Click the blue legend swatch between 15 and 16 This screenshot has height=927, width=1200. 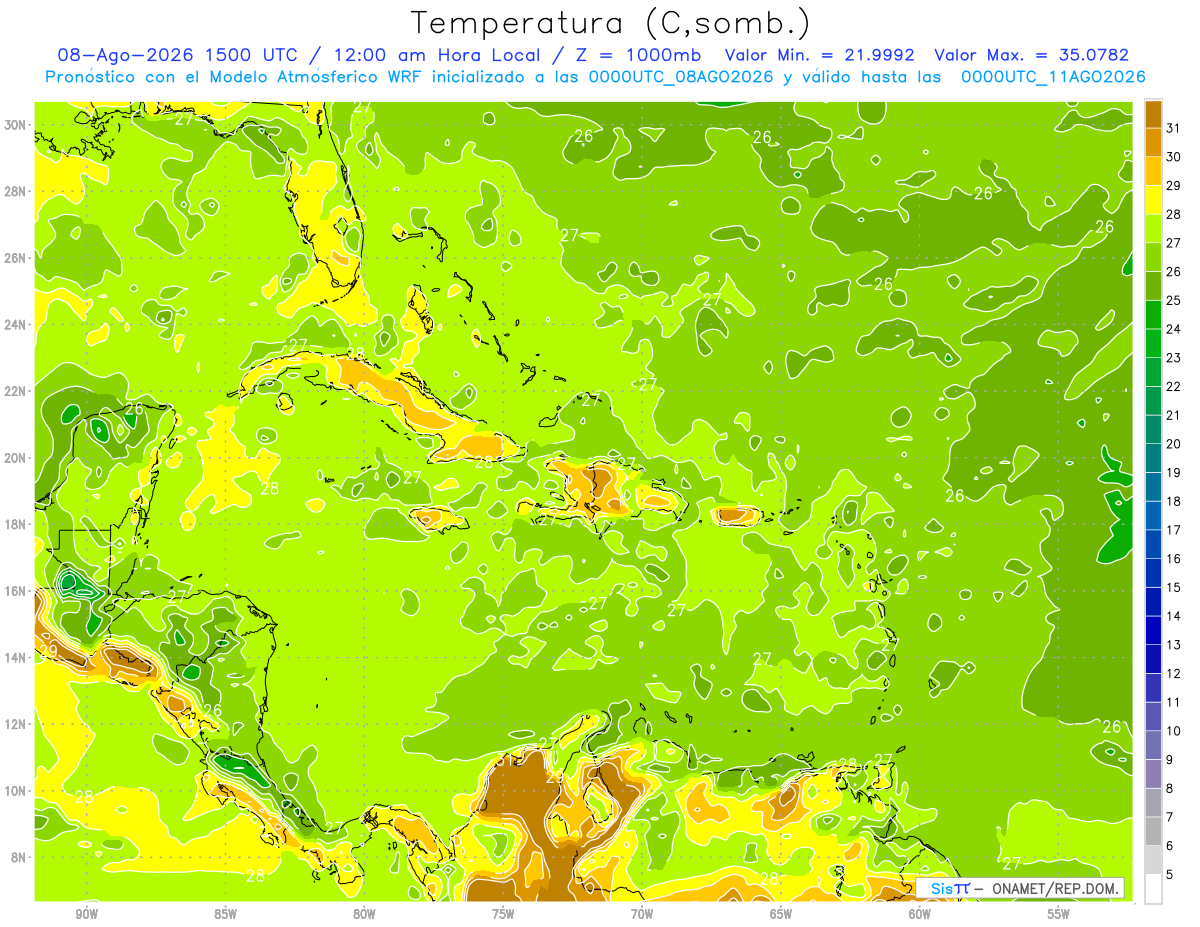[1153, 573]
